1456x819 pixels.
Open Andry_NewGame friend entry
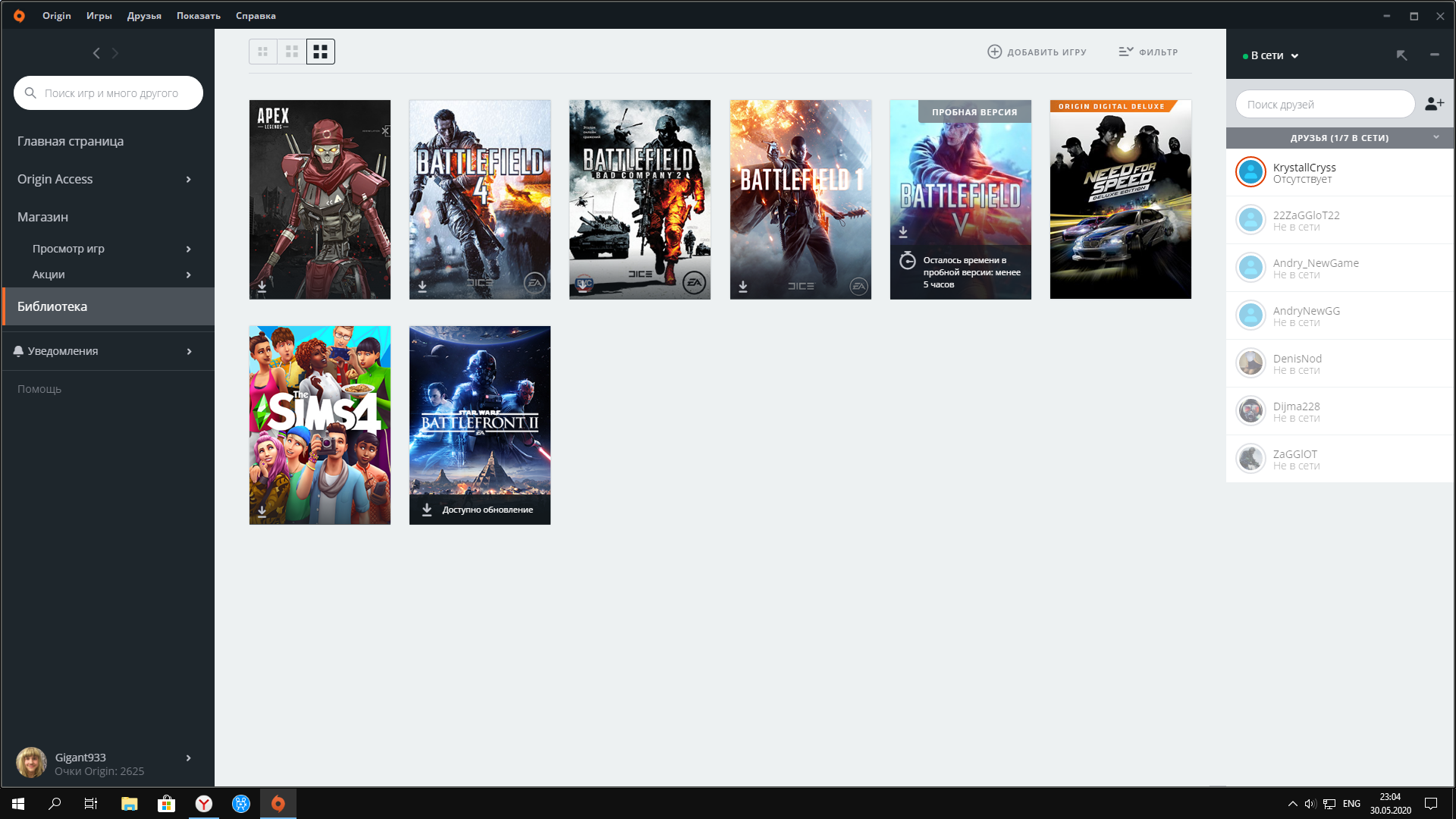point(1340,268)
